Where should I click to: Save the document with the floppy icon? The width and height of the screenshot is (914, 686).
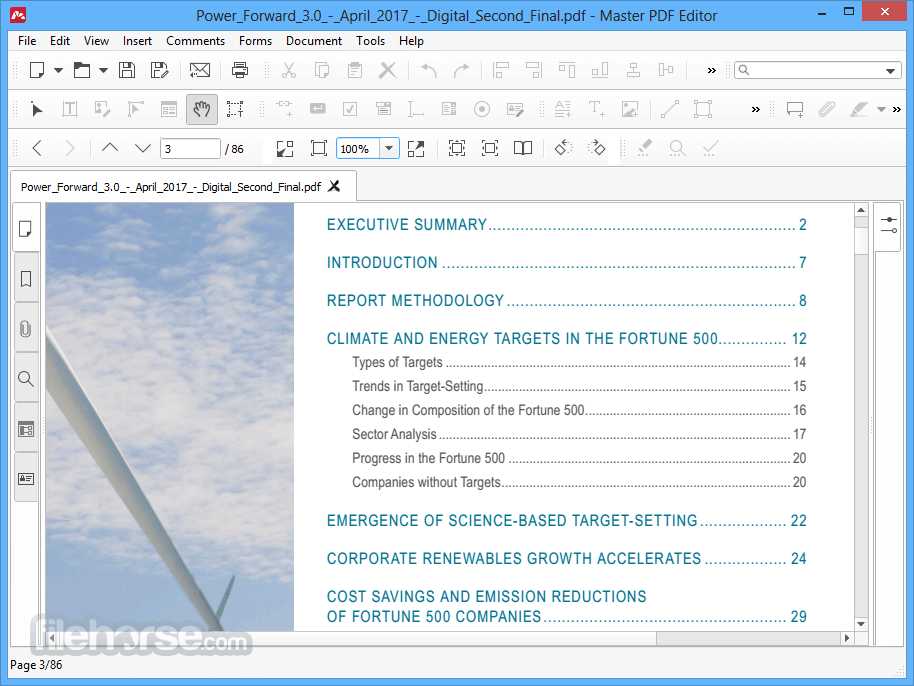click(x=126, y=71)
